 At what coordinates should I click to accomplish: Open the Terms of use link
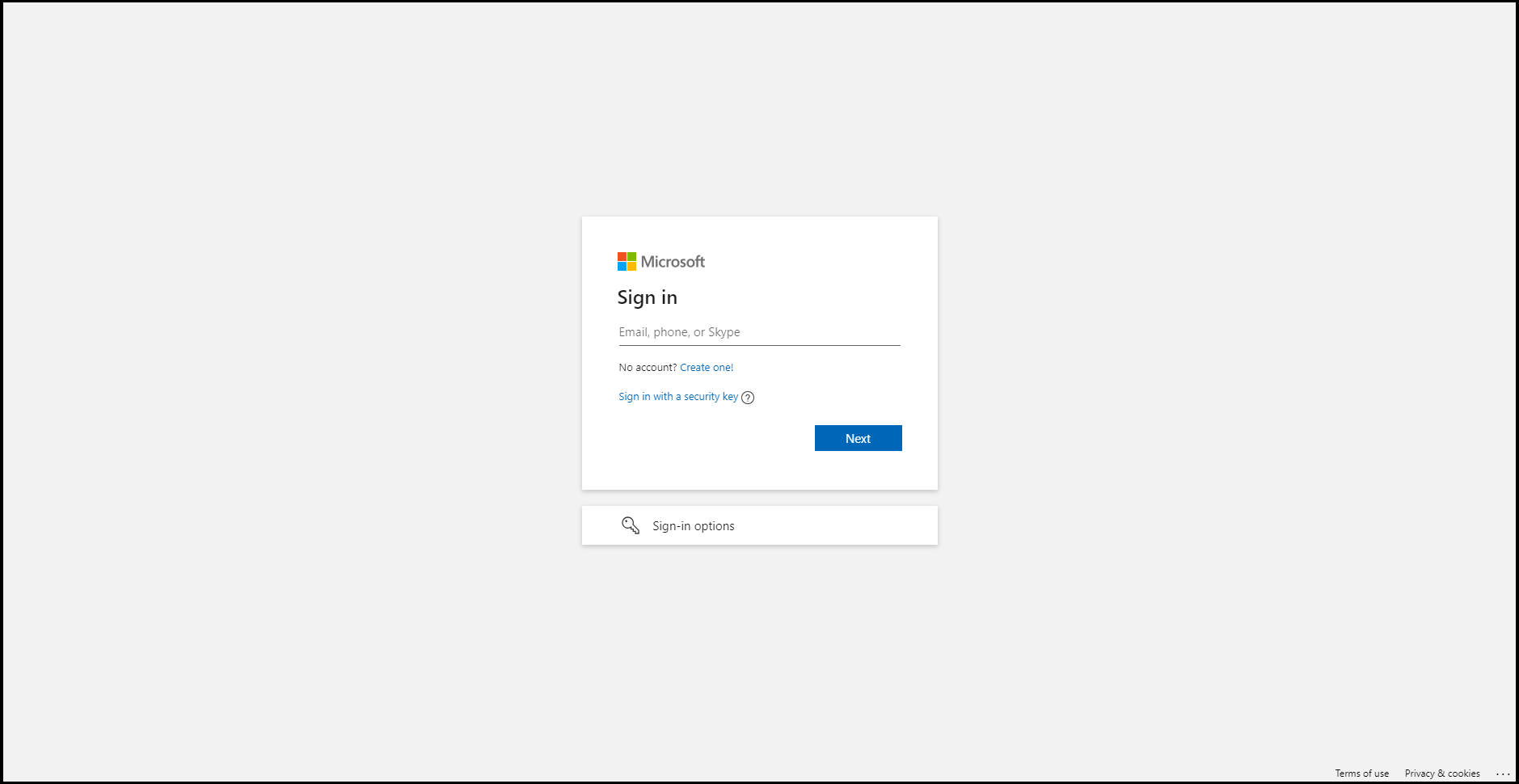(x=1362, y=773)
